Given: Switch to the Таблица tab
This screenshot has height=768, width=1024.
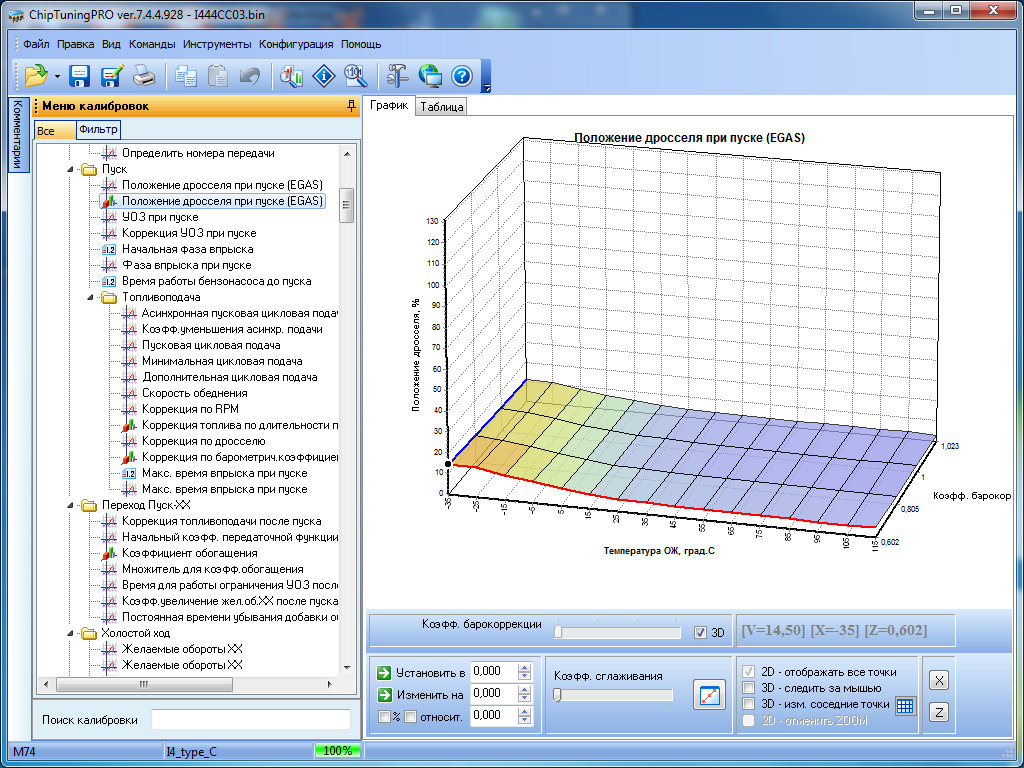Looking at the screenshot, I should [x=442, y=107].
